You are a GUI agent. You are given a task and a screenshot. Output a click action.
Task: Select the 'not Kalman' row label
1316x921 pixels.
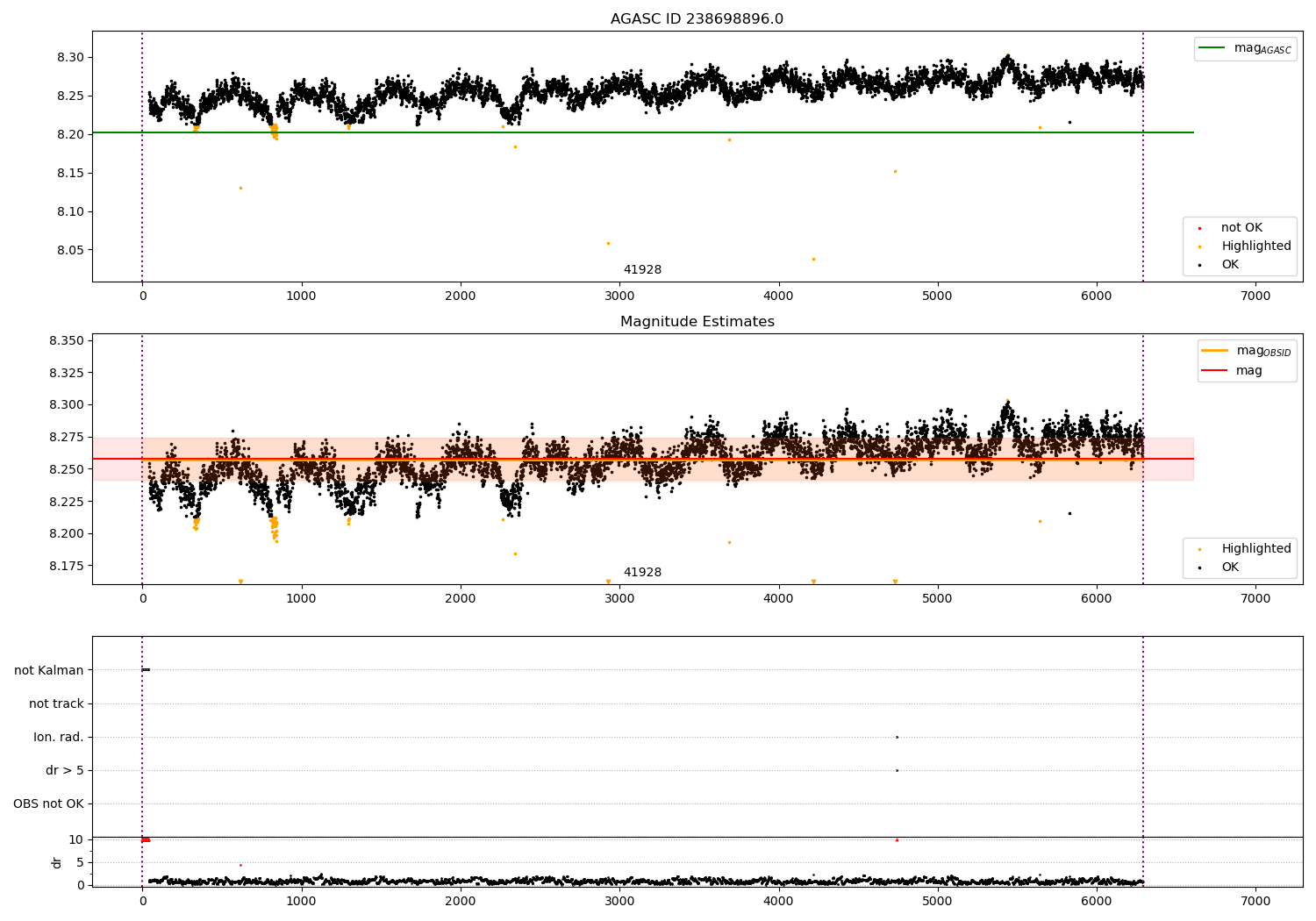49,670
